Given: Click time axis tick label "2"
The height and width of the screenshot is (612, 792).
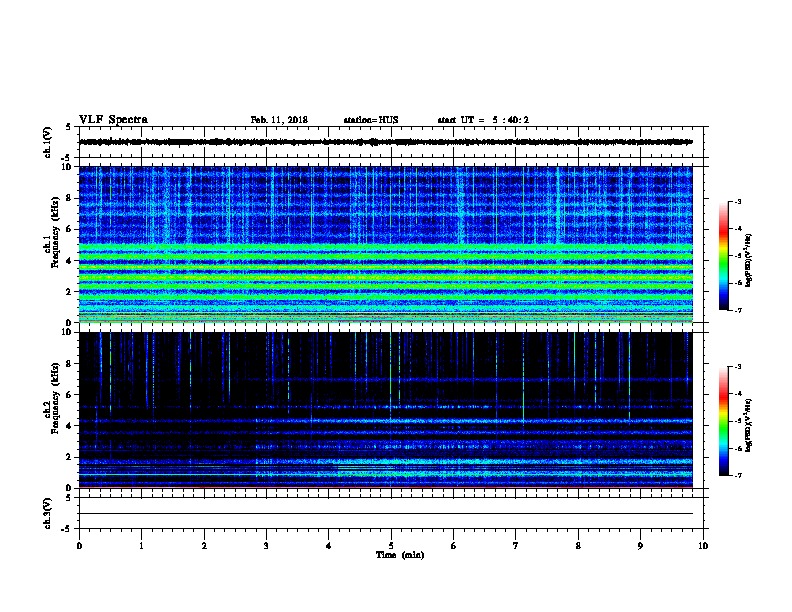Looking at the screenshot, I should (204, 546).
